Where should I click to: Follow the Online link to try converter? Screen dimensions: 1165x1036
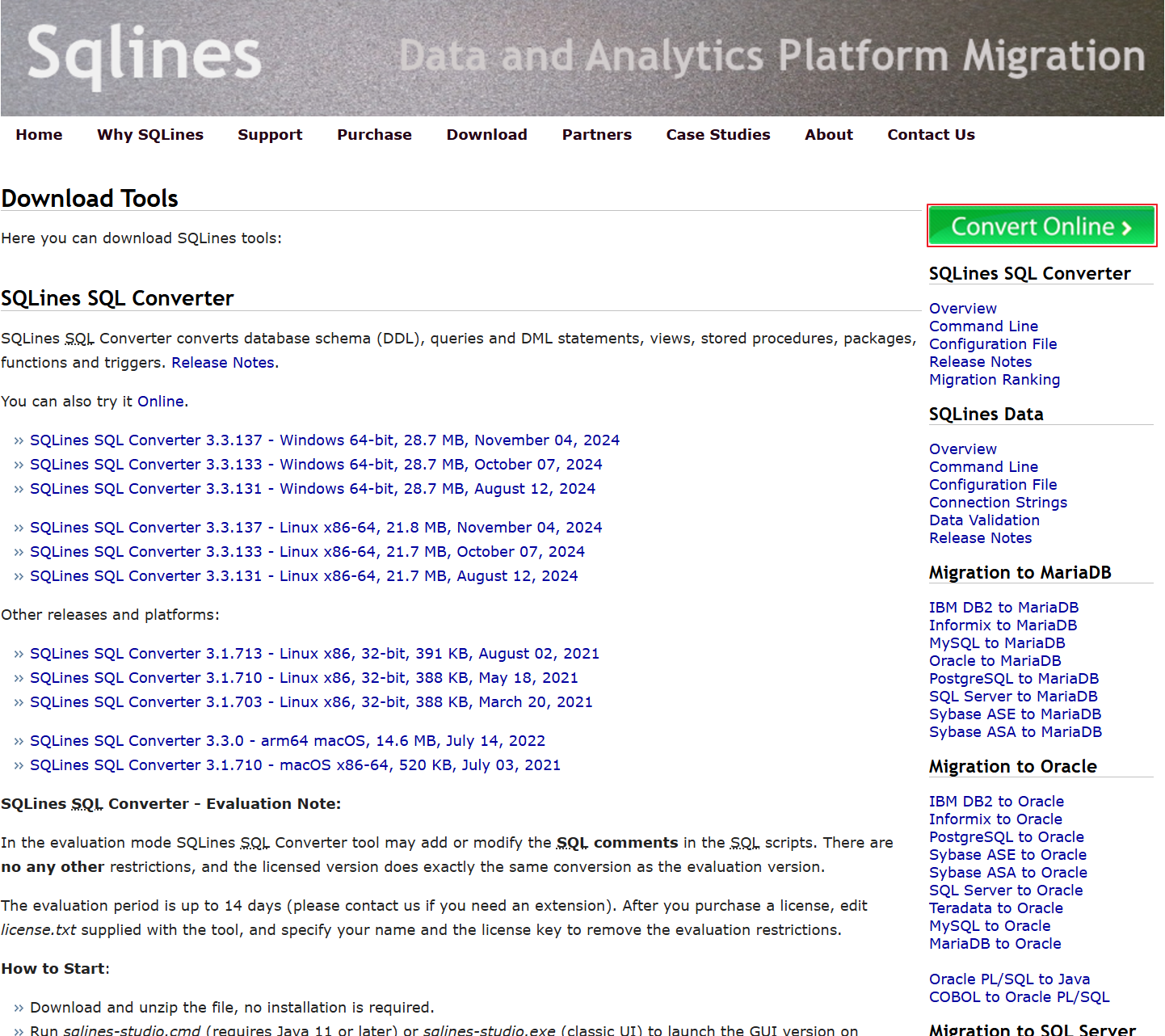pyautogui.click(x=161, y=402)
